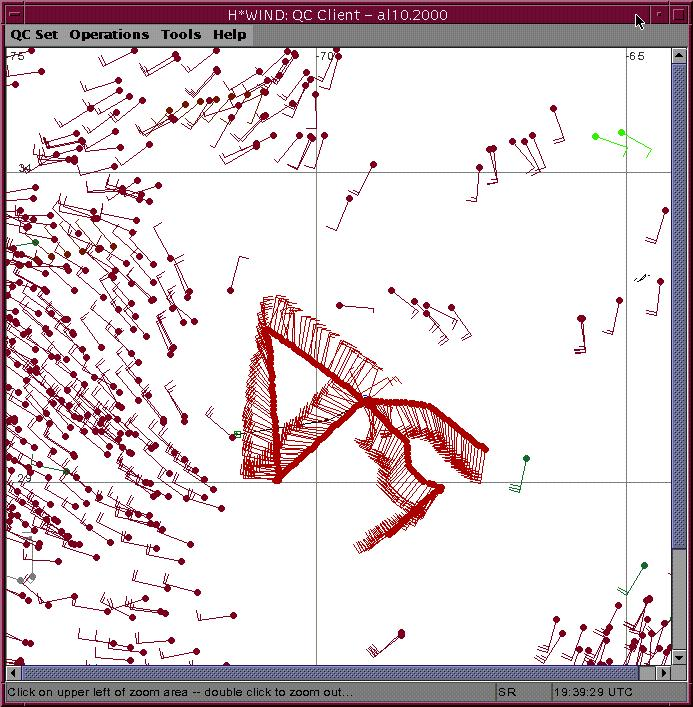Click the 19:39:29 UTC time display
The image size is (693, 707).
(595, 692)
